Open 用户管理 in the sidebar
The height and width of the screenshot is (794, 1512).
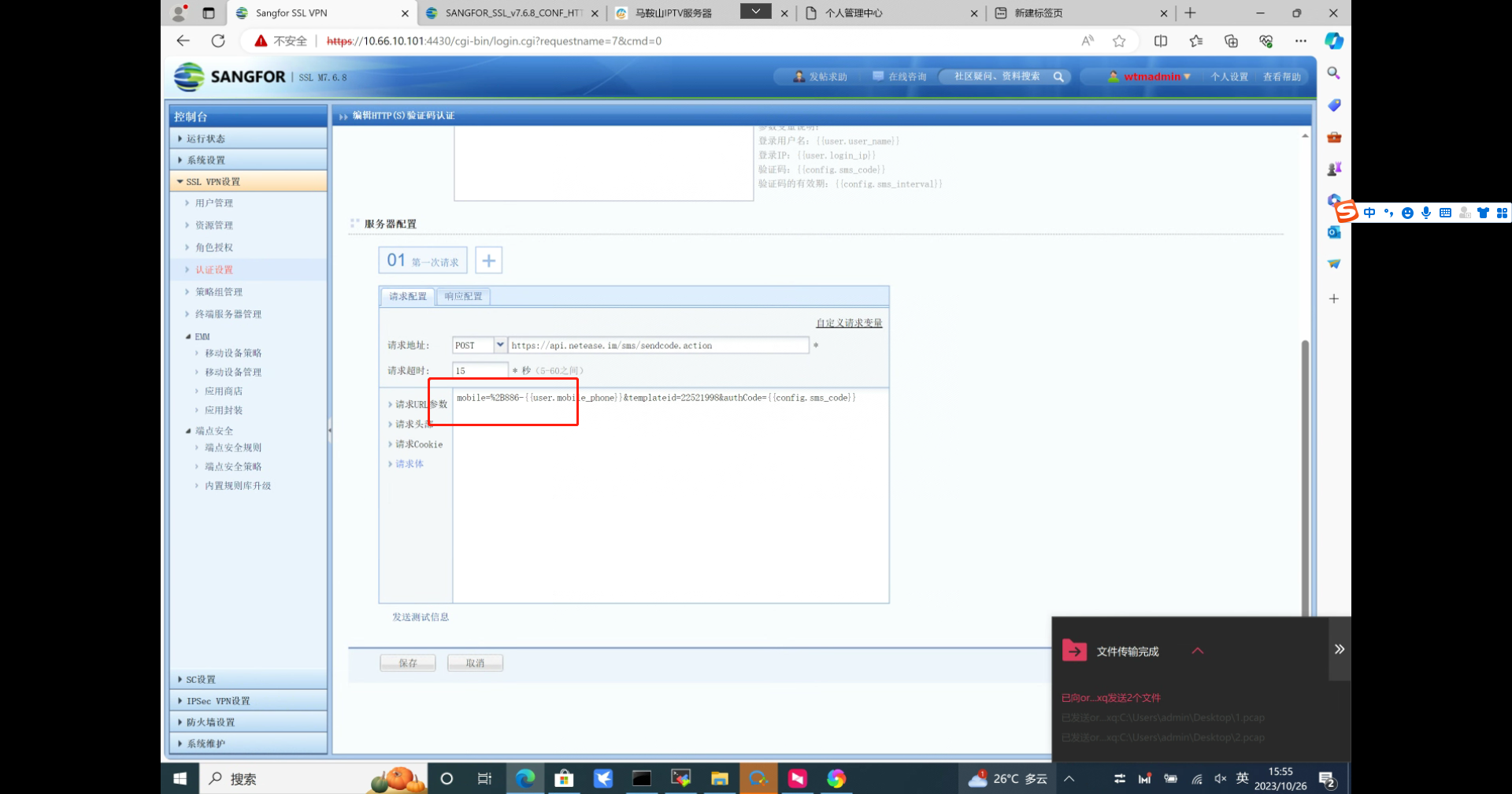[x=214, y=203]
